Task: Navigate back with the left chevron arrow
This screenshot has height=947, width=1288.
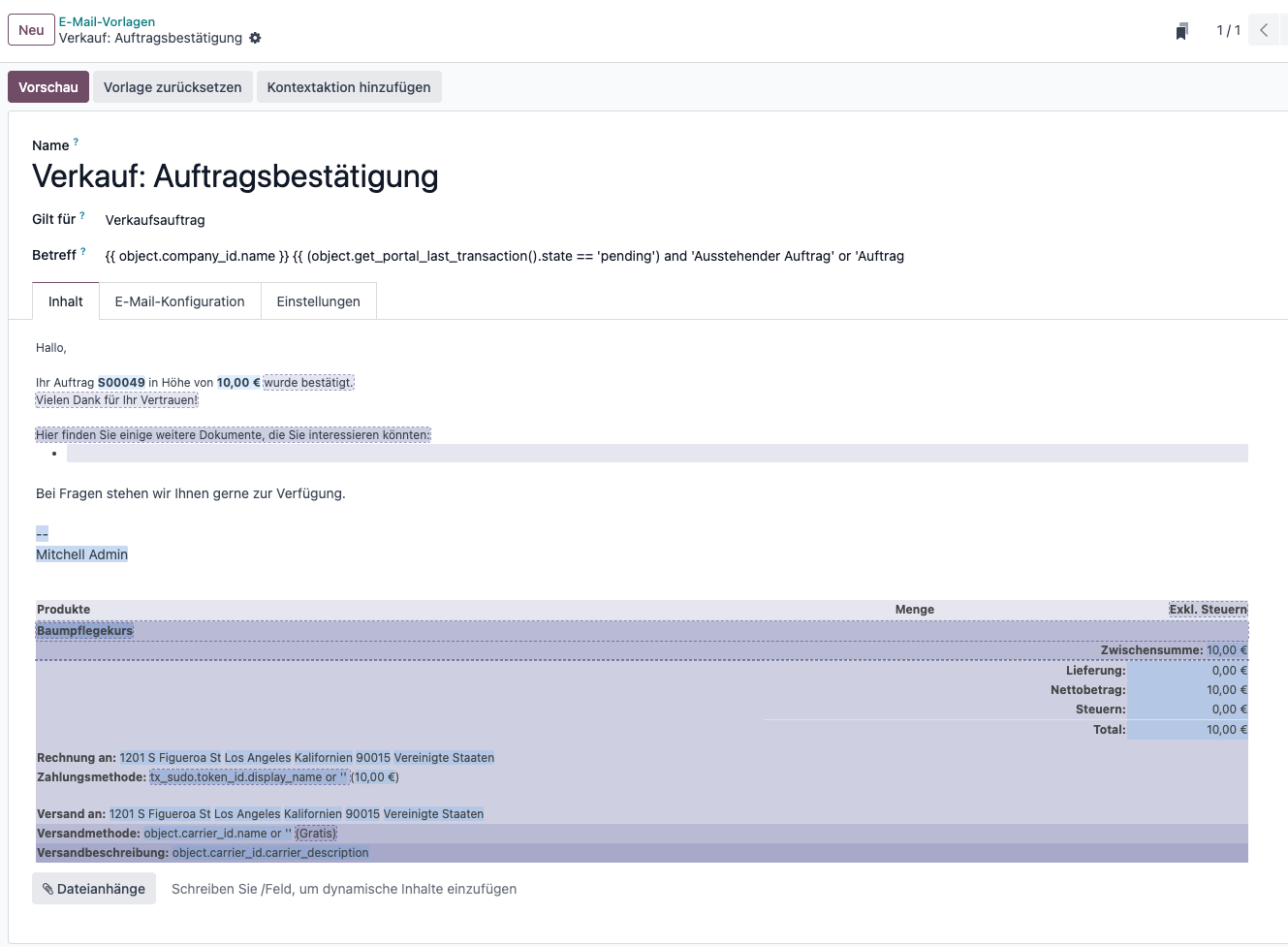Action: pos(1265,30)
